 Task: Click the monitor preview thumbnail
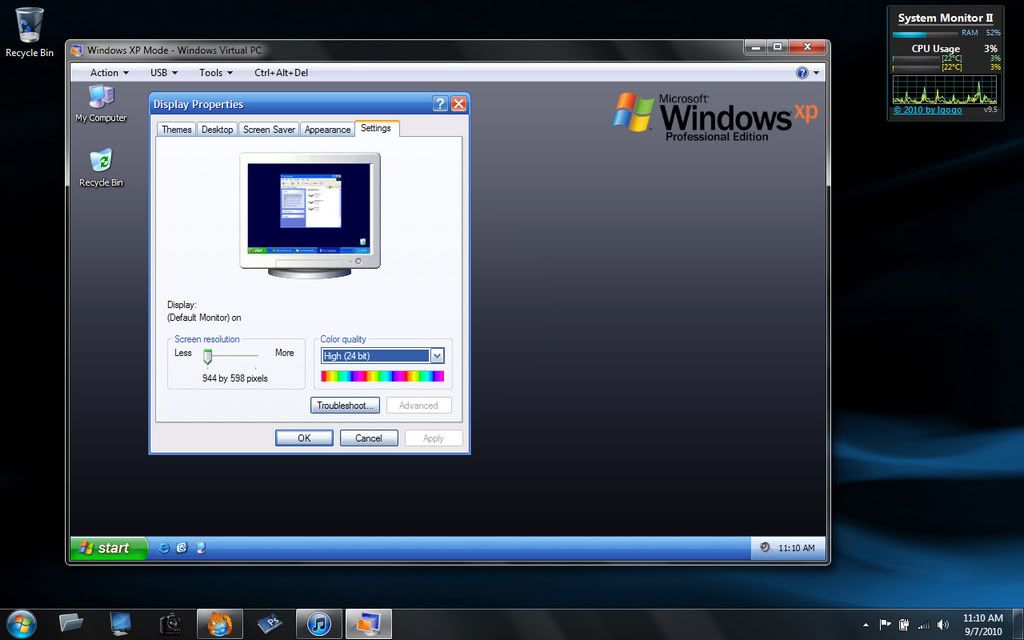(310, 214)
